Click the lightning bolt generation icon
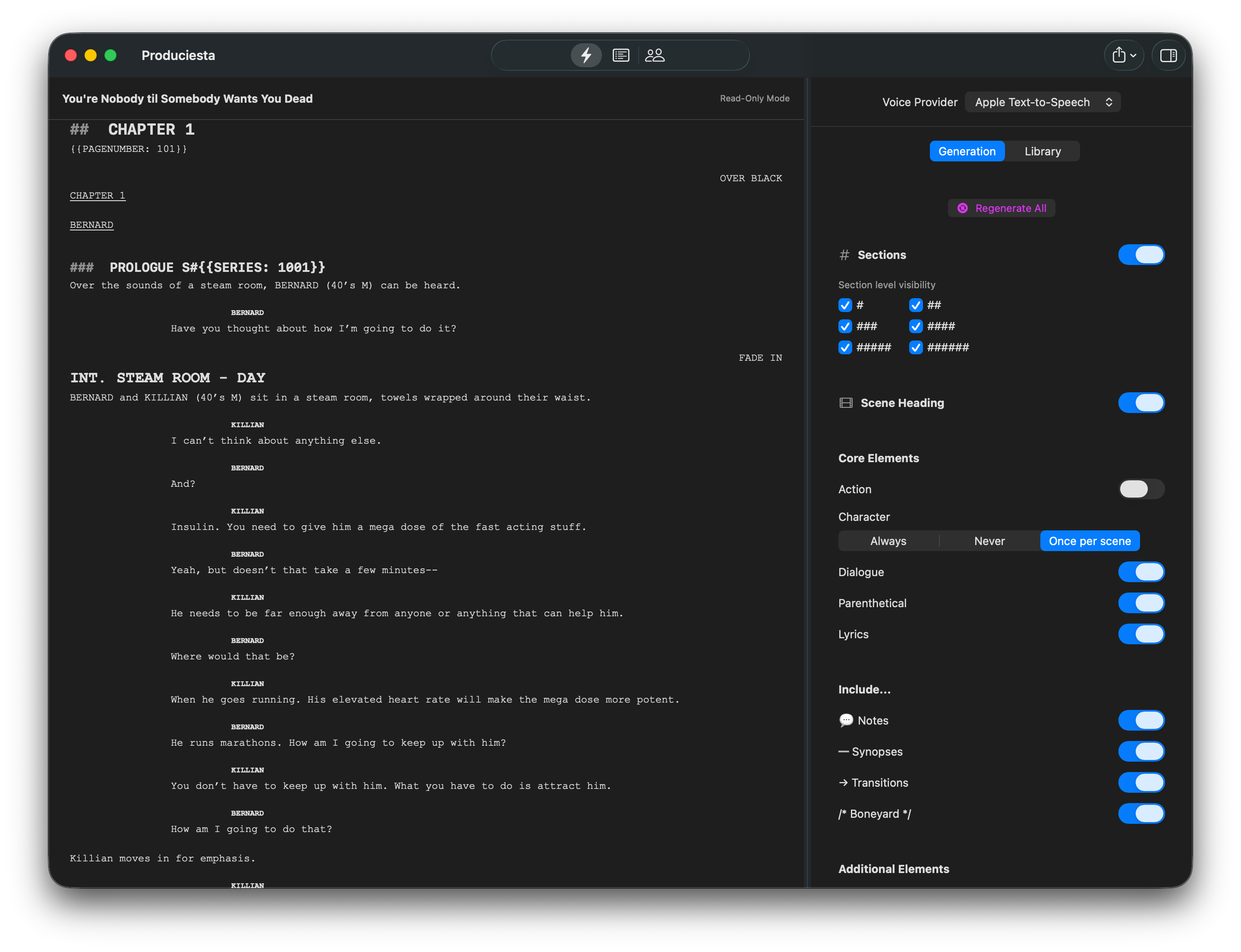 tap(586, 55)
